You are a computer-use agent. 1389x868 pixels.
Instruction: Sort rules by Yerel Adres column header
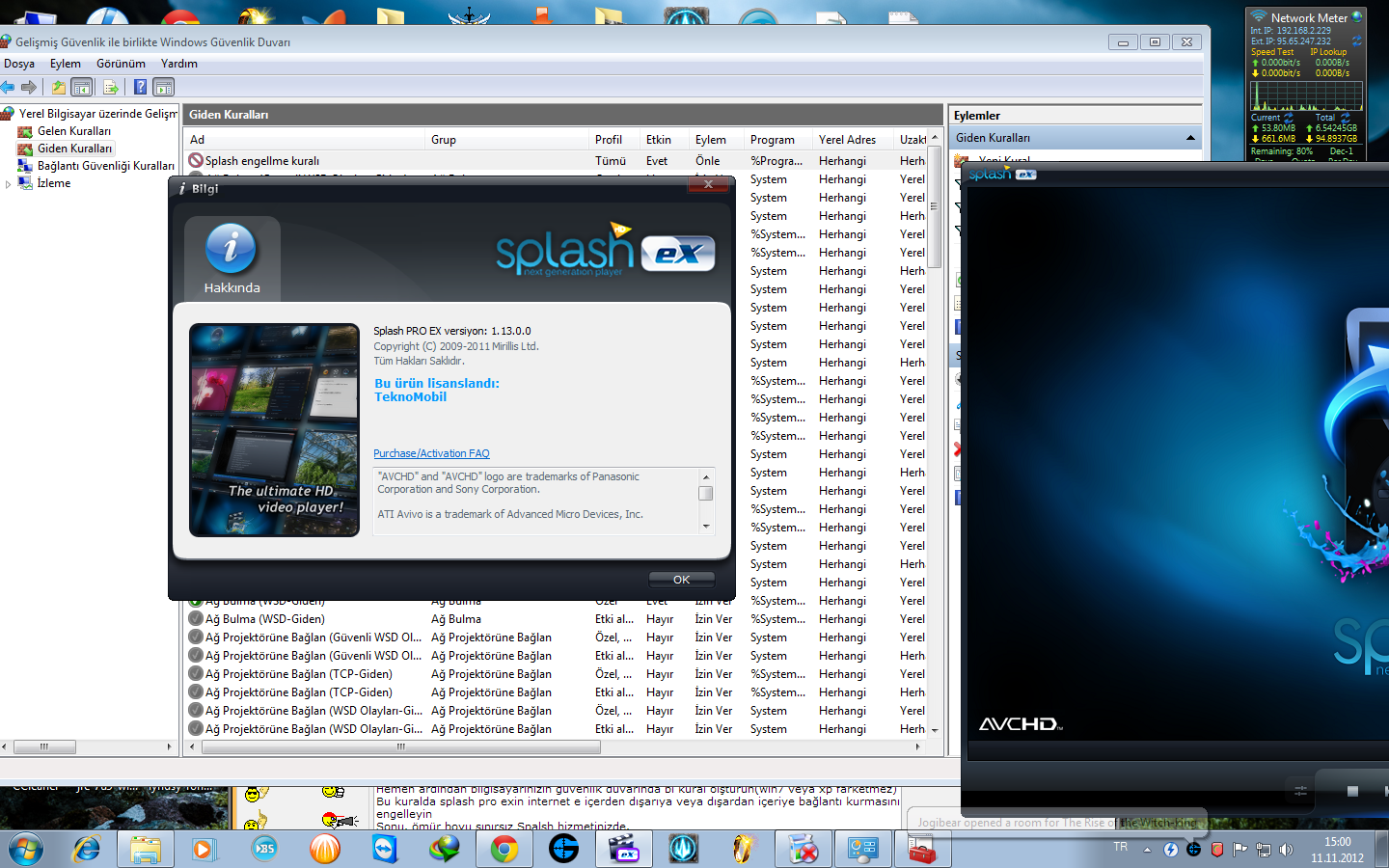855,140
